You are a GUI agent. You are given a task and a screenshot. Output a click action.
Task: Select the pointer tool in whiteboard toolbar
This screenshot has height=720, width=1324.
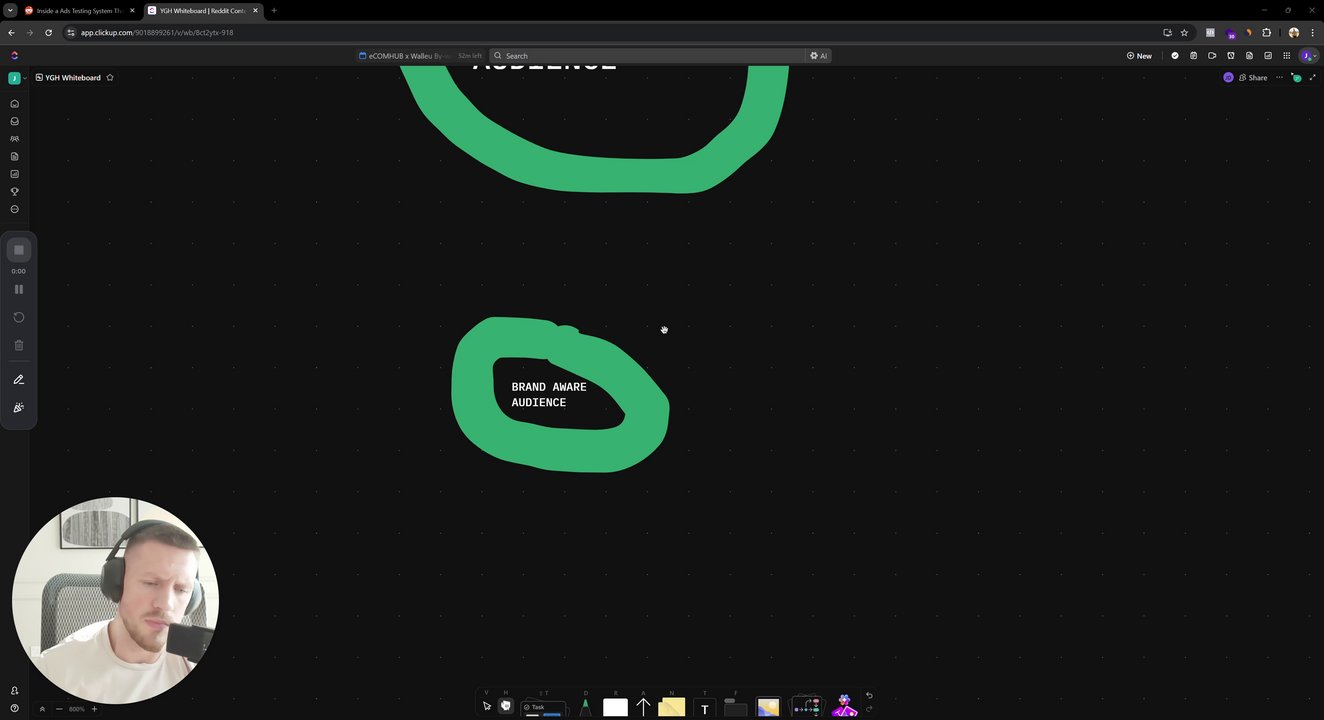pos(487,706)
